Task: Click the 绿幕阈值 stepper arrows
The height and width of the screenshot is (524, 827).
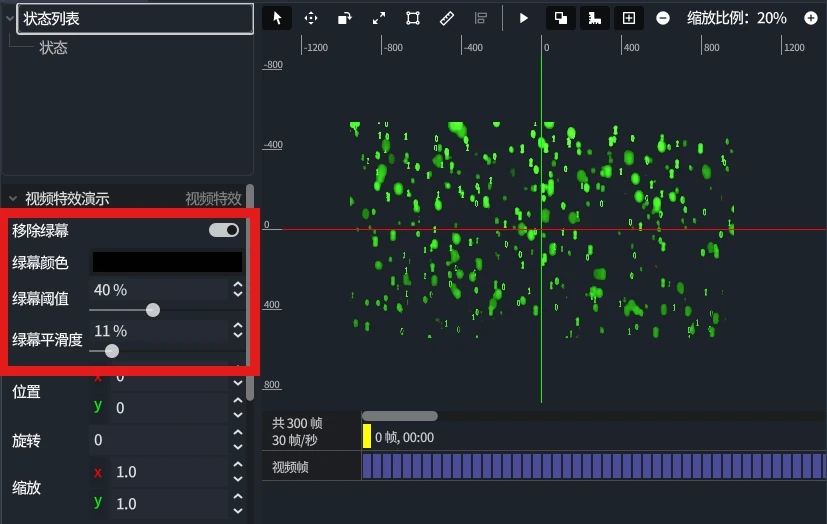Action: [x=237, y=290]
